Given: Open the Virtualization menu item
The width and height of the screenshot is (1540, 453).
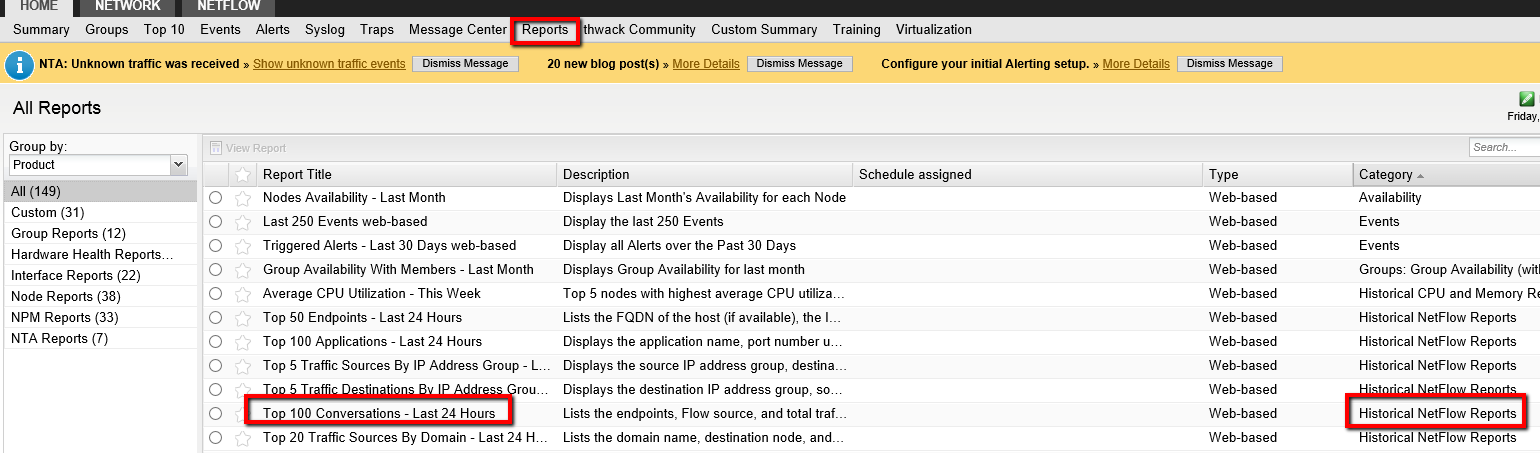Looking at the screenshot, I should [934, 30].
